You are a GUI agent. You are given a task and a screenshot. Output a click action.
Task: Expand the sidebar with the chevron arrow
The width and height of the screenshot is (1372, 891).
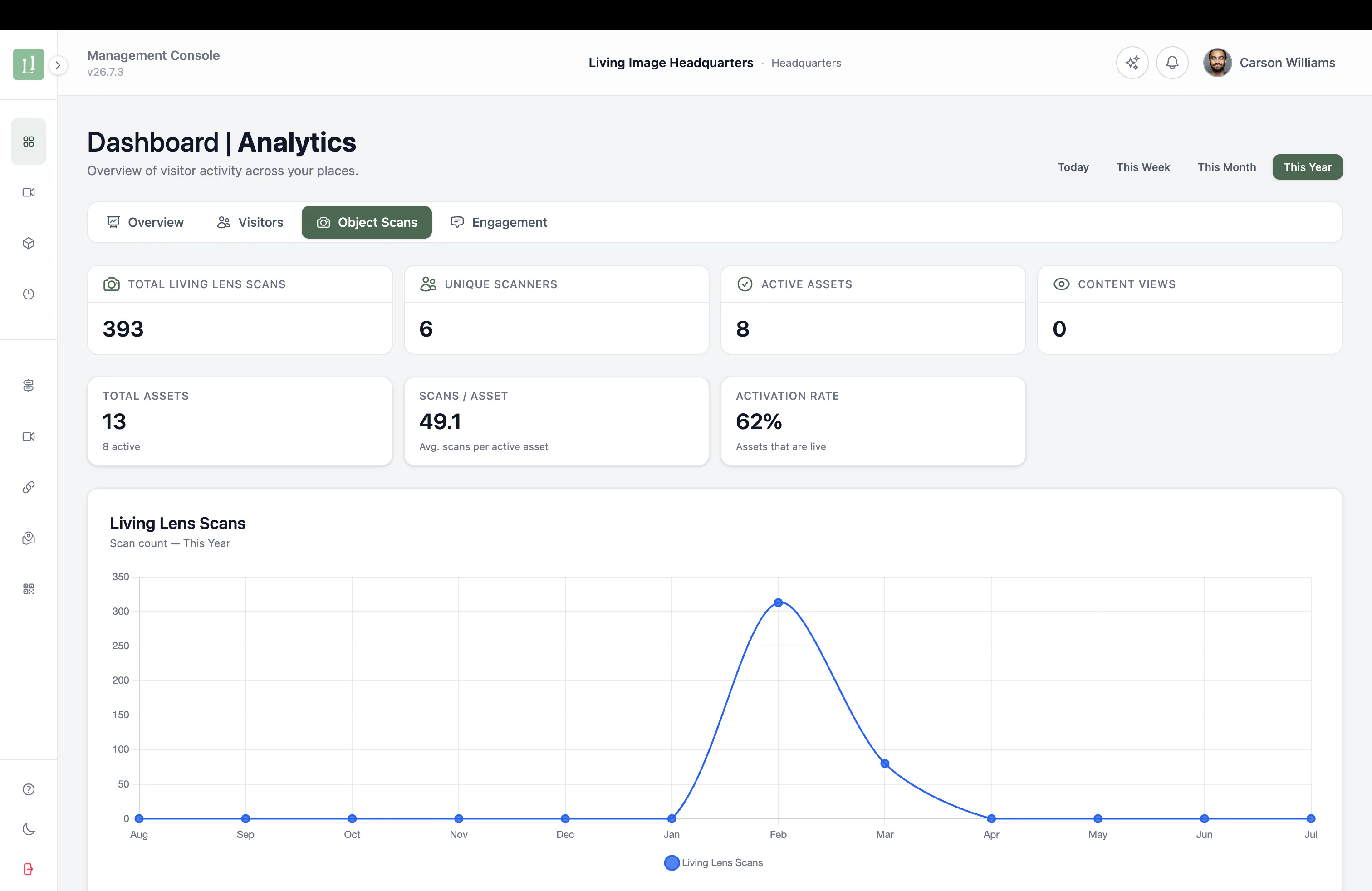(58, 65)
